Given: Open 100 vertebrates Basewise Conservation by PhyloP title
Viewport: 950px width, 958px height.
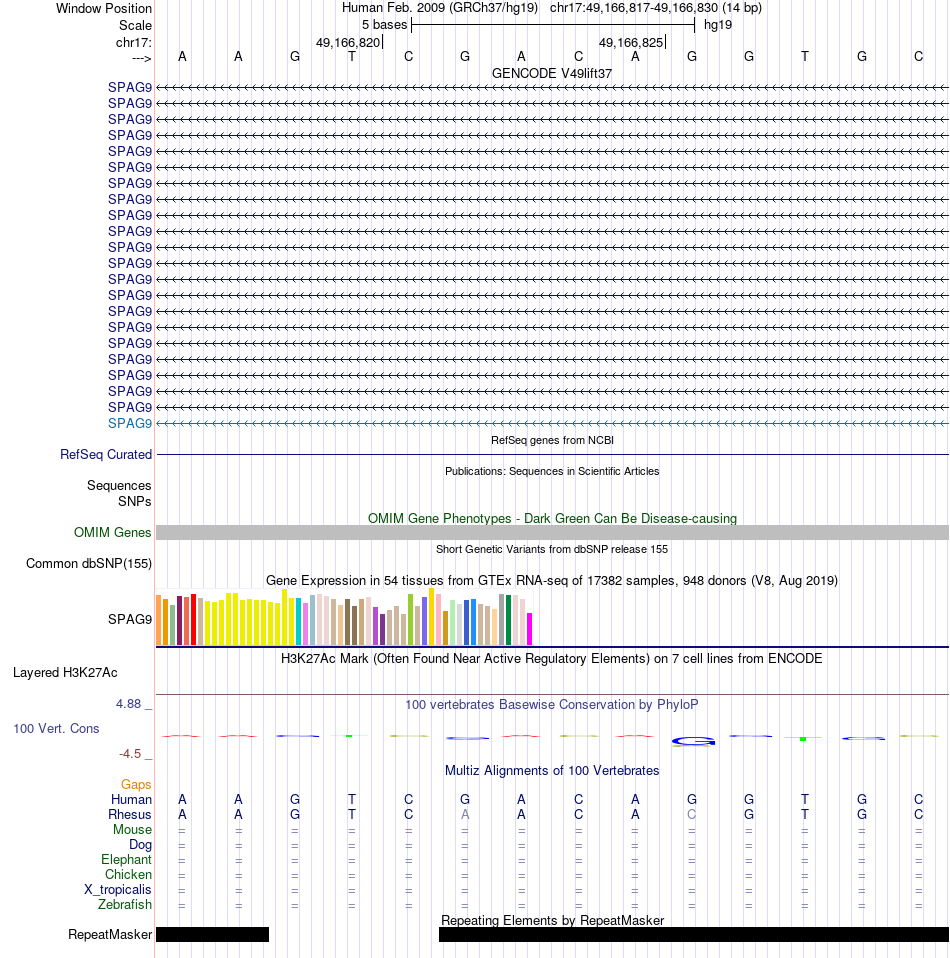Looking at the screenshot, I should 552,704.
